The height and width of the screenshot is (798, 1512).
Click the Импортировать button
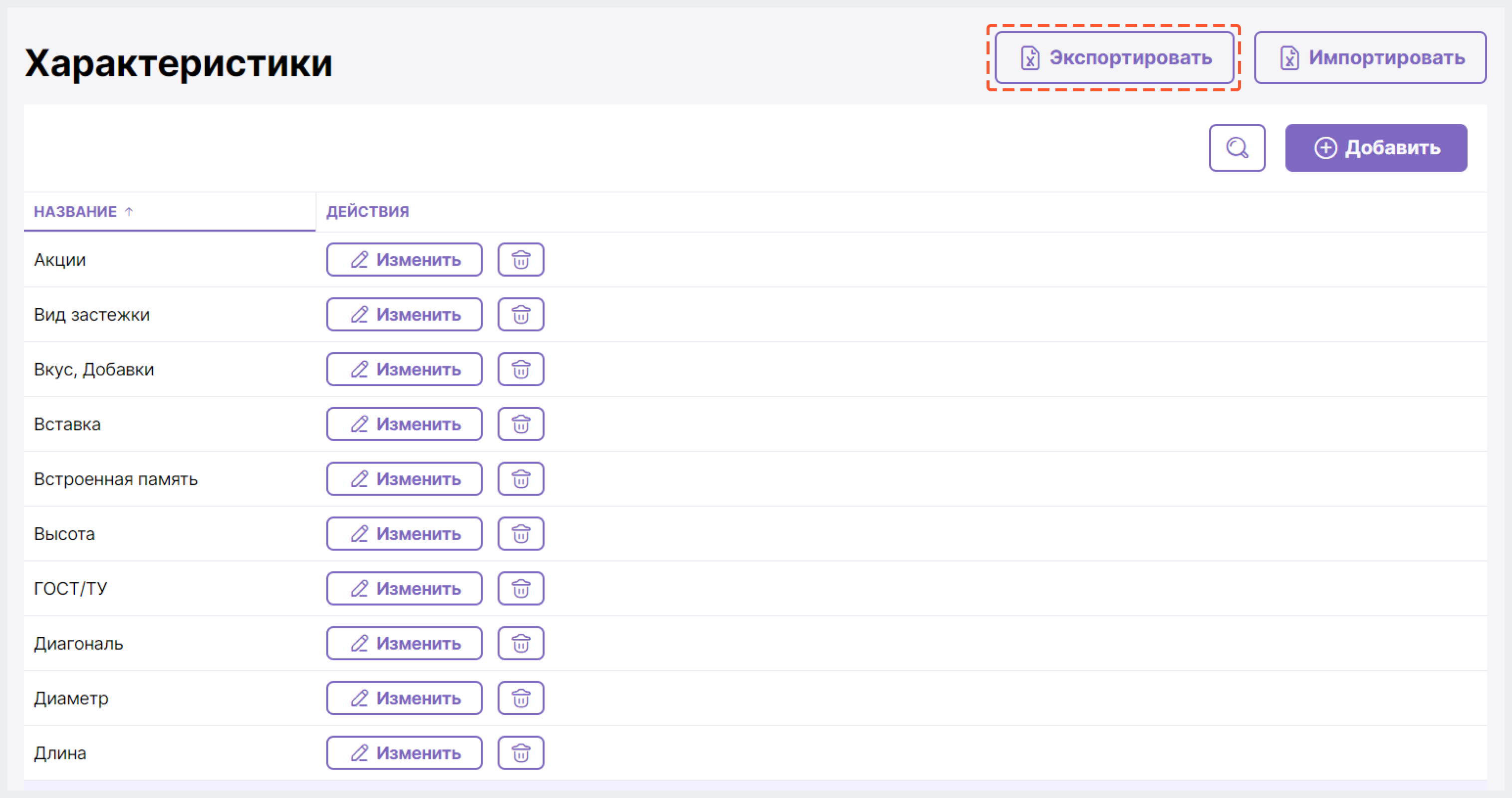click(1370, 57)
